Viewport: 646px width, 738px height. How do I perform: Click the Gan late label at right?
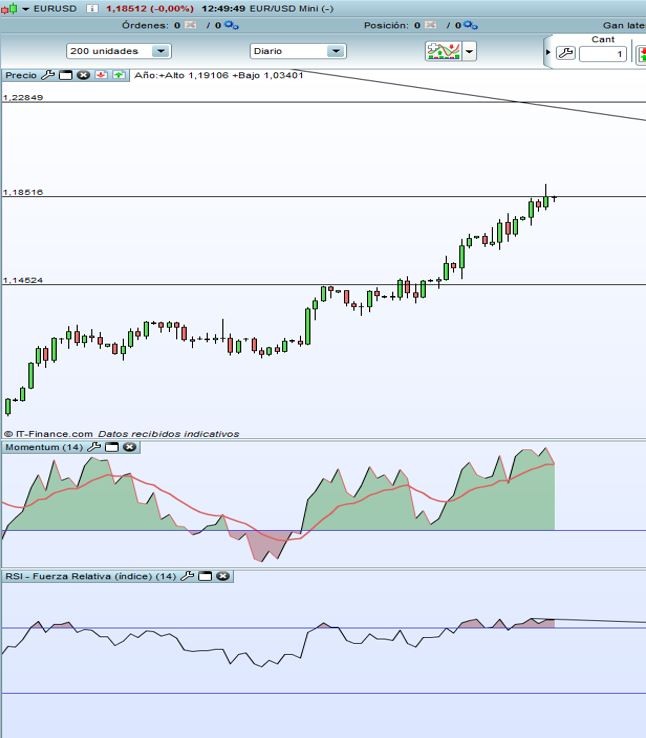tap(624, 25)
